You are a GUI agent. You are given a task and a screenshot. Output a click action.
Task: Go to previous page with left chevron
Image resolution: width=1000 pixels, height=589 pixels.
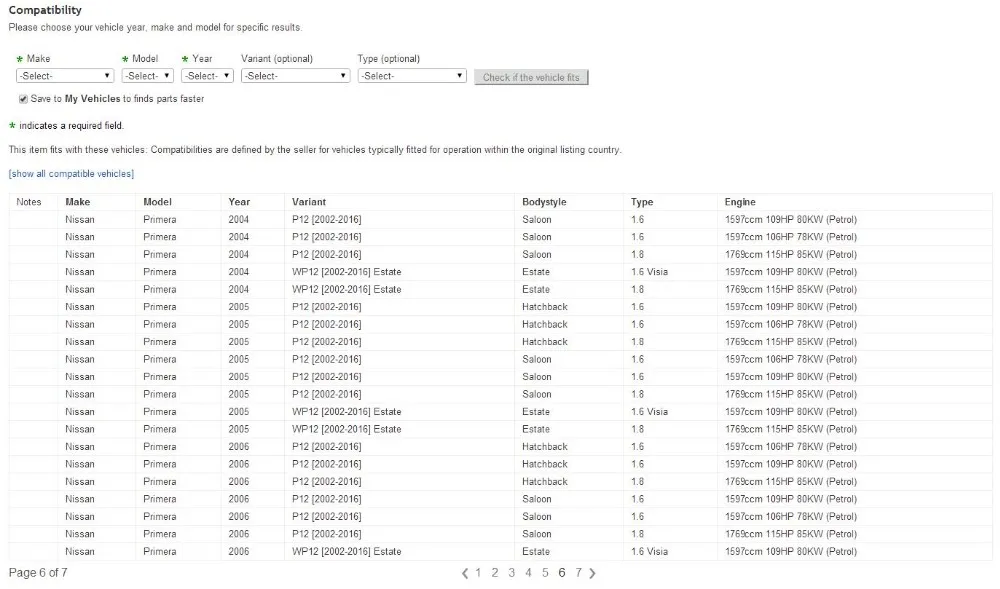coord(465,573)
